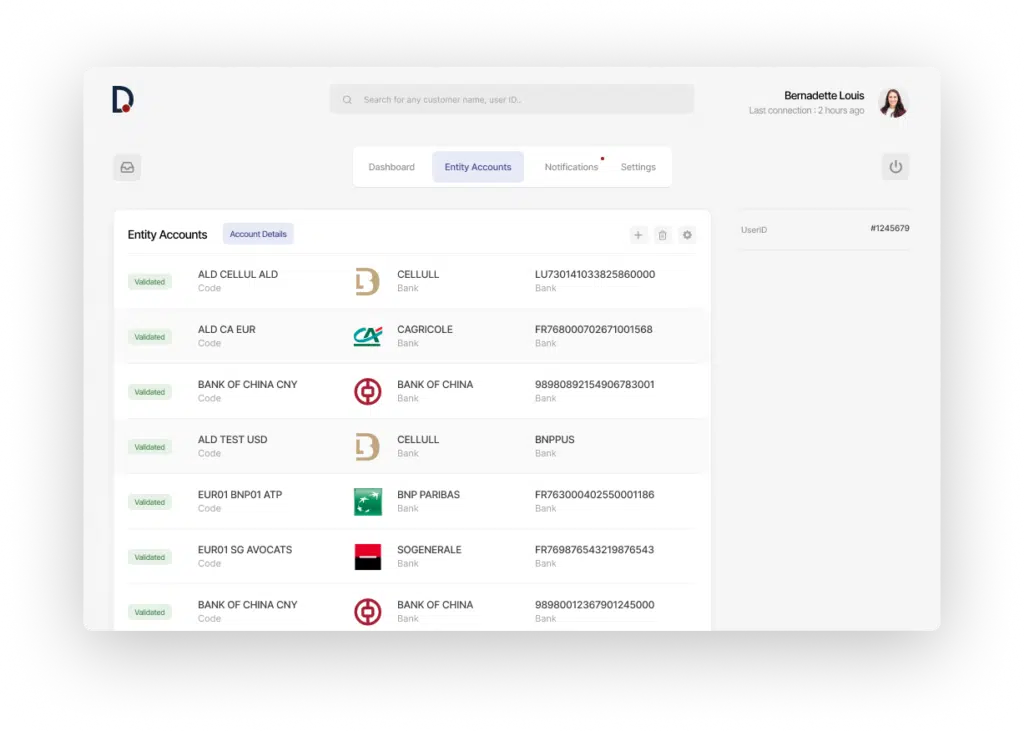Select the EUR01 SG AVOCATS account name
The image size is (1024, 731).
245,549
